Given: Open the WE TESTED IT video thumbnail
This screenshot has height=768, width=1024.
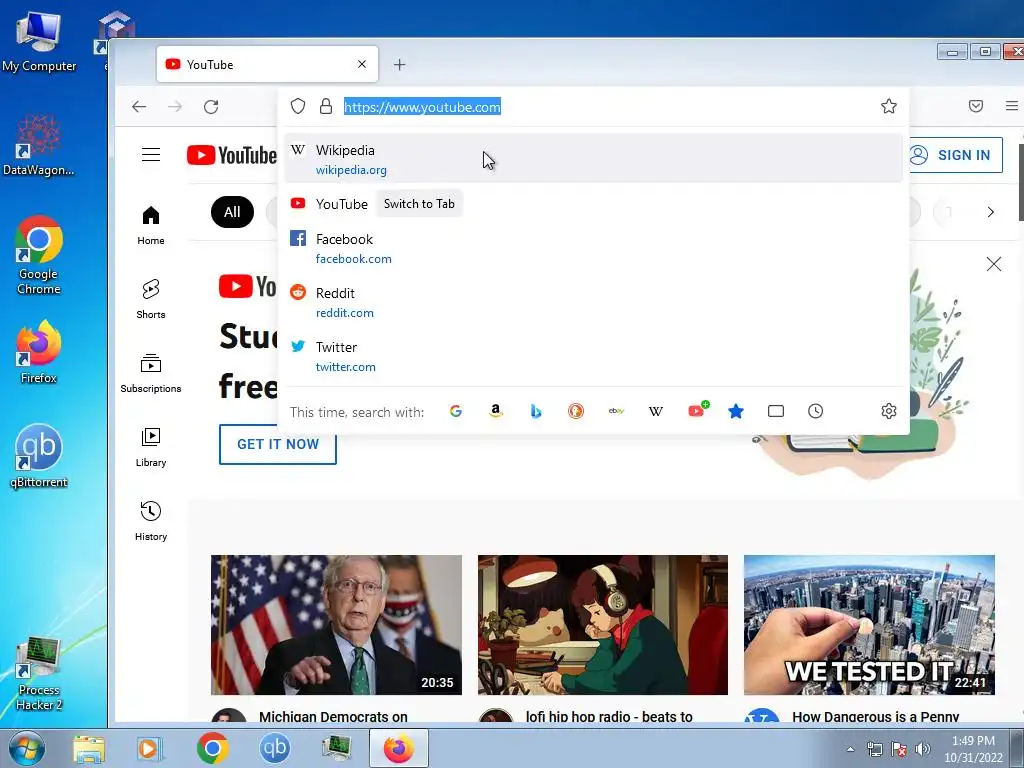Looking at the screenshot, I should pos(869,625).
